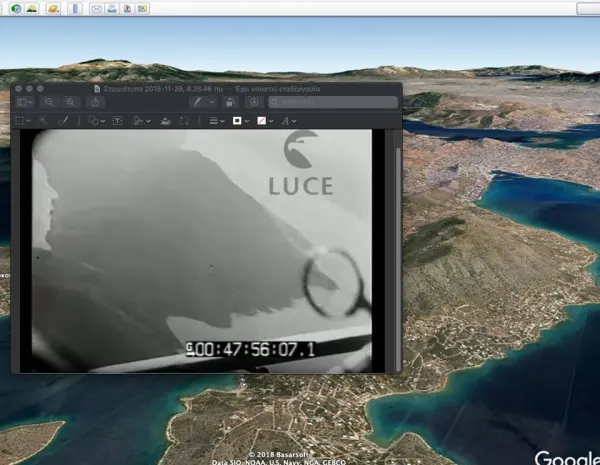Viewport: 600px width, 465px height.
Task: Click the planet switcher icon in Google Earth toolbar
Action: tap(54, 8)
